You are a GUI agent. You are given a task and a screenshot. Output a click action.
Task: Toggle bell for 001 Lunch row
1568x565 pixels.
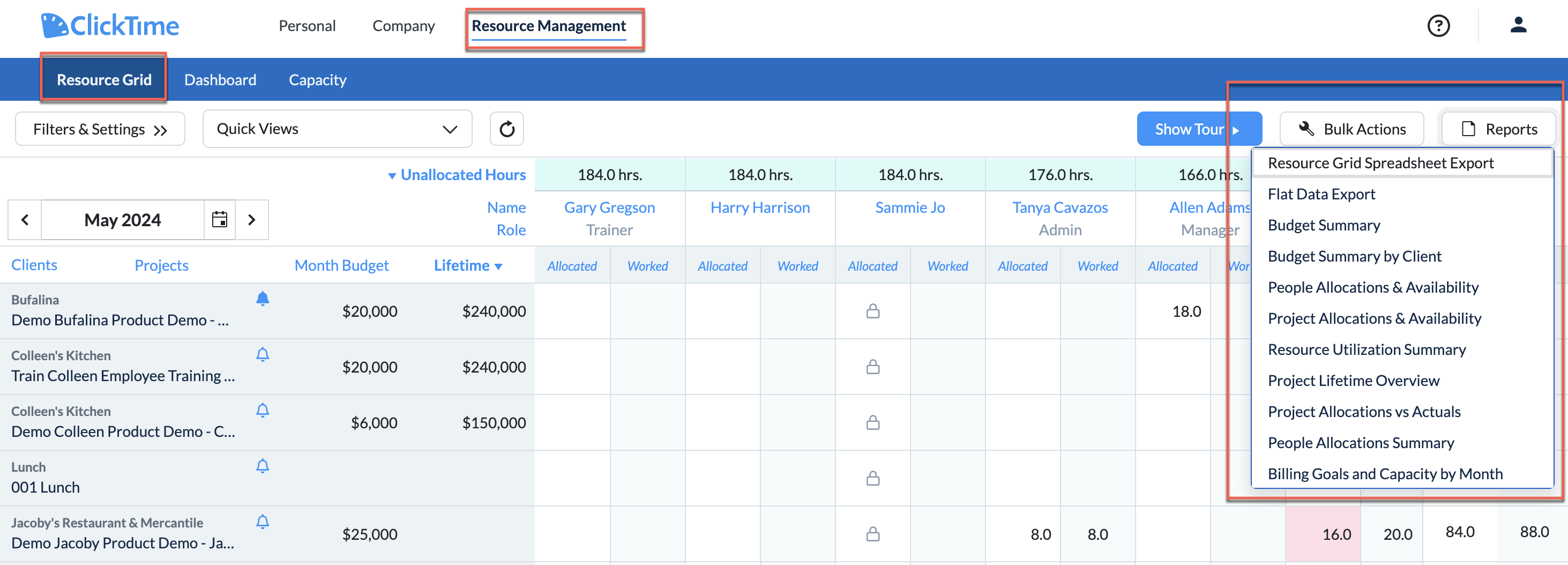263,466
